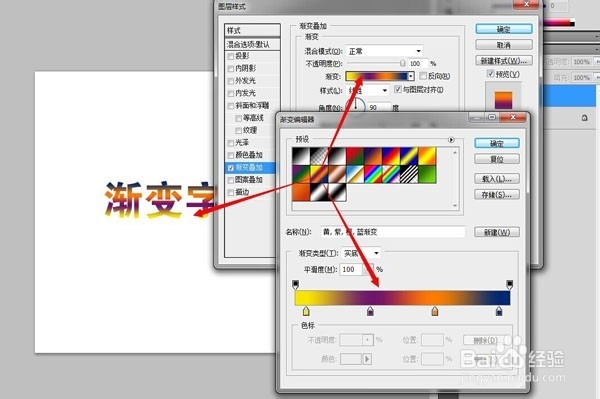Viewport: 600px width, 399px height.
Task: Select the 纹理 texture sub-item
Action: tap(250, 130)
